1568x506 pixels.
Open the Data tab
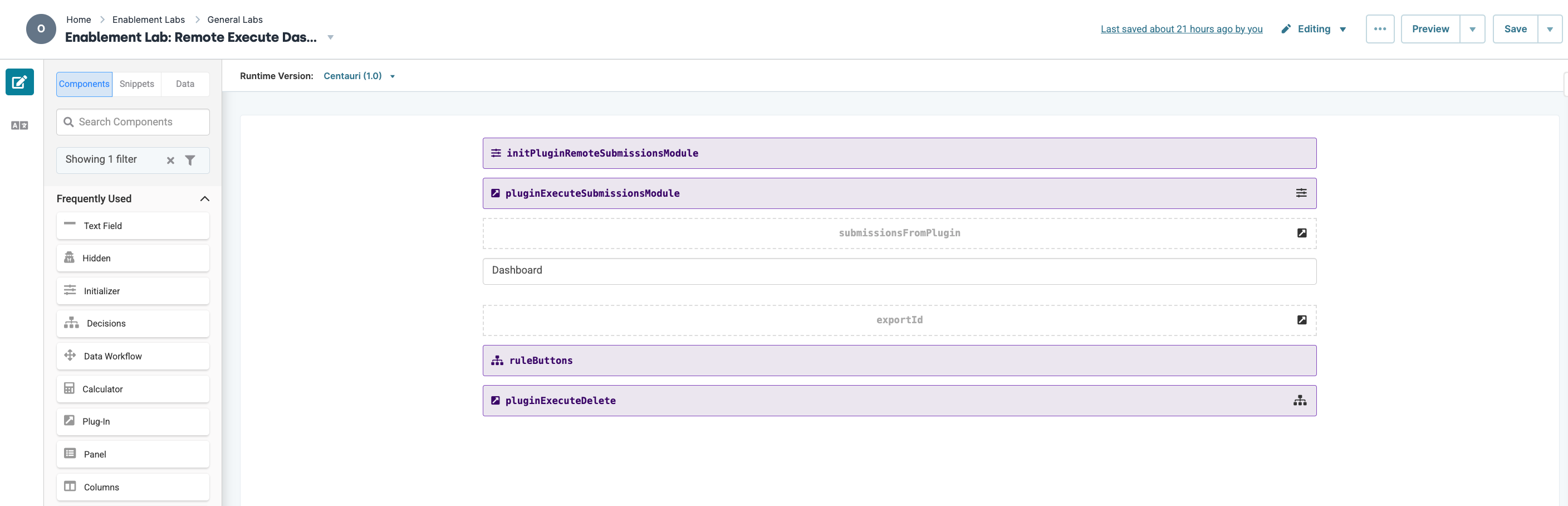[184, 84]
